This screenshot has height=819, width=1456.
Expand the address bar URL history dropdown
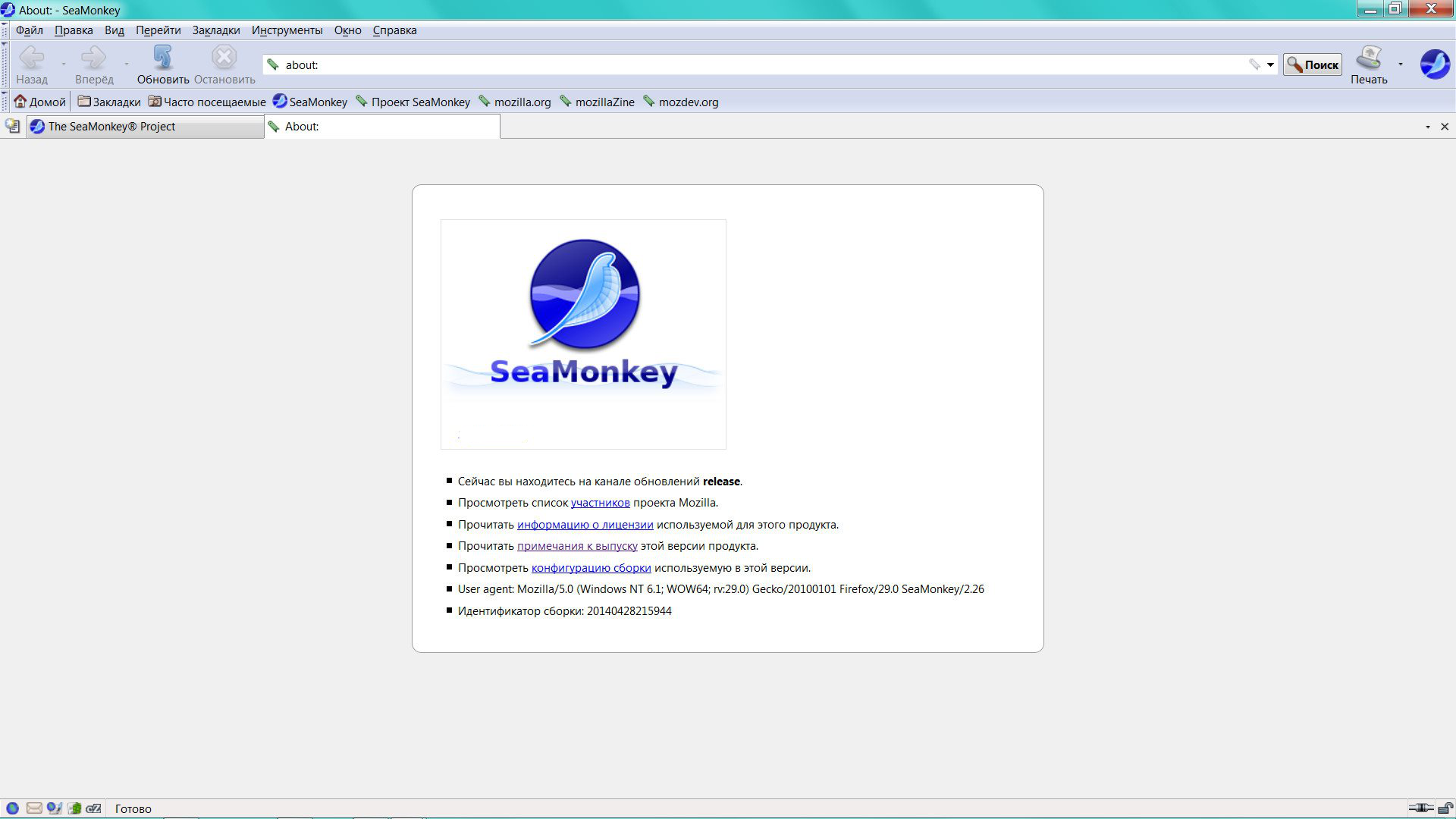1270,64
